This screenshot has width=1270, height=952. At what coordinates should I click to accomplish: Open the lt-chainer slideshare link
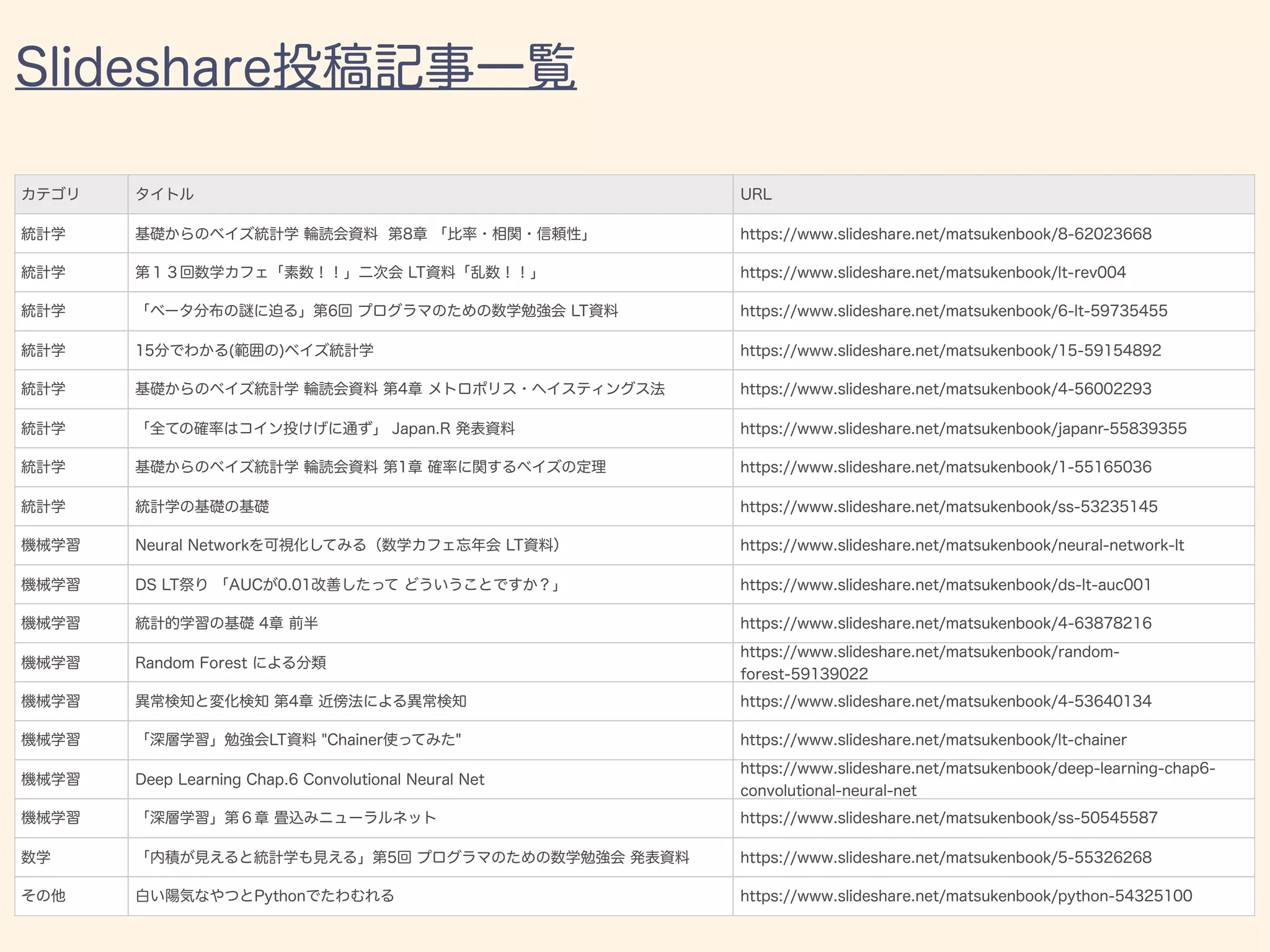[x=933, y=739]
